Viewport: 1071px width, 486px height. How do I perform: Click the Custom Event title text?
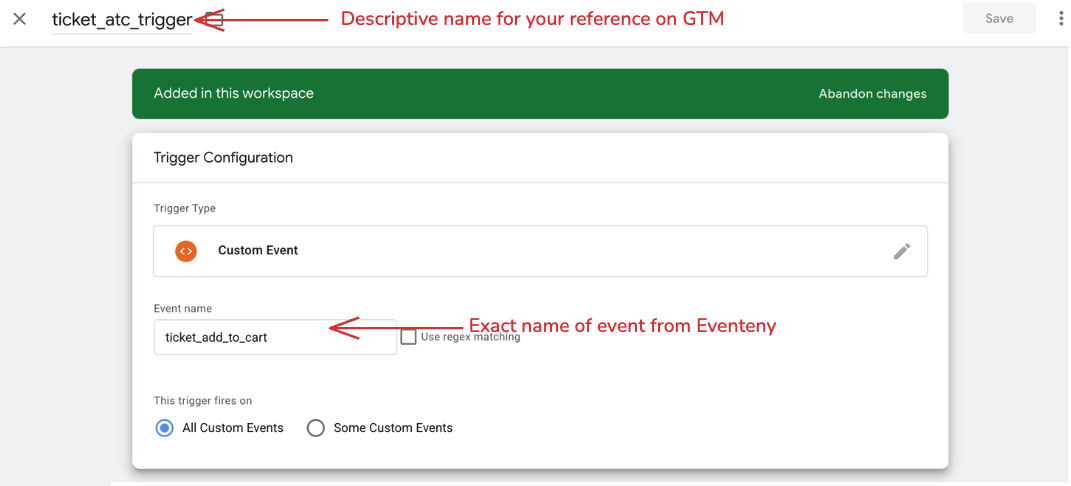258,251
